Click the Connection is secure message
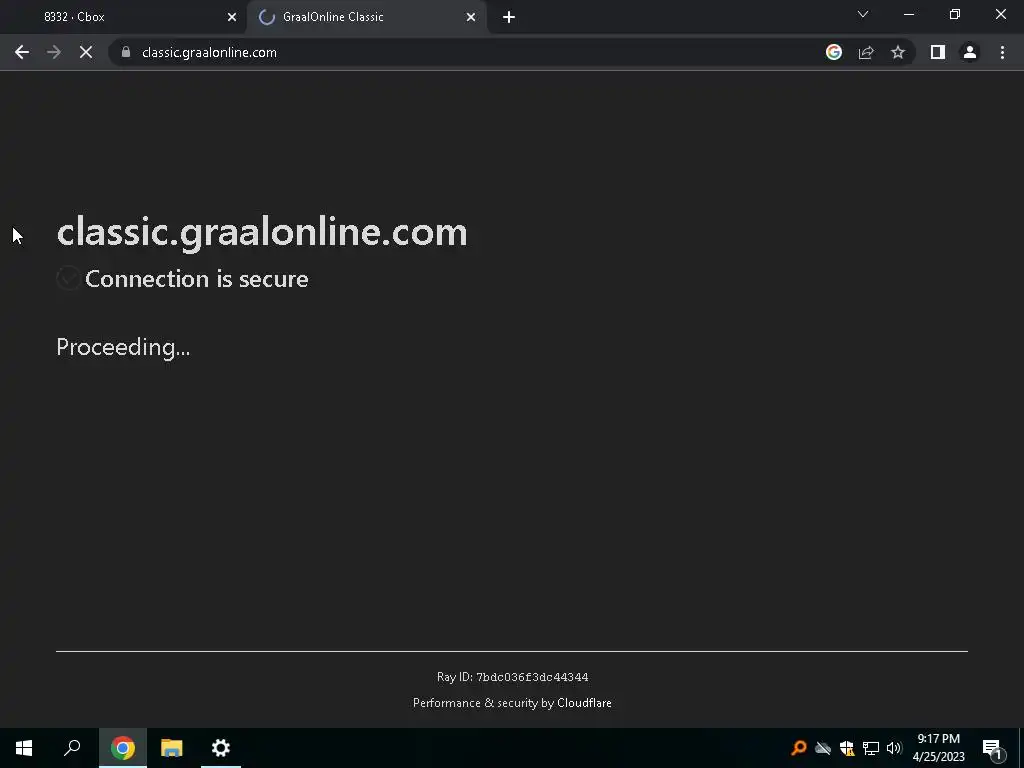Viewport: 1024px width, 768px height. pyautogui.click(x=197, y=279)
